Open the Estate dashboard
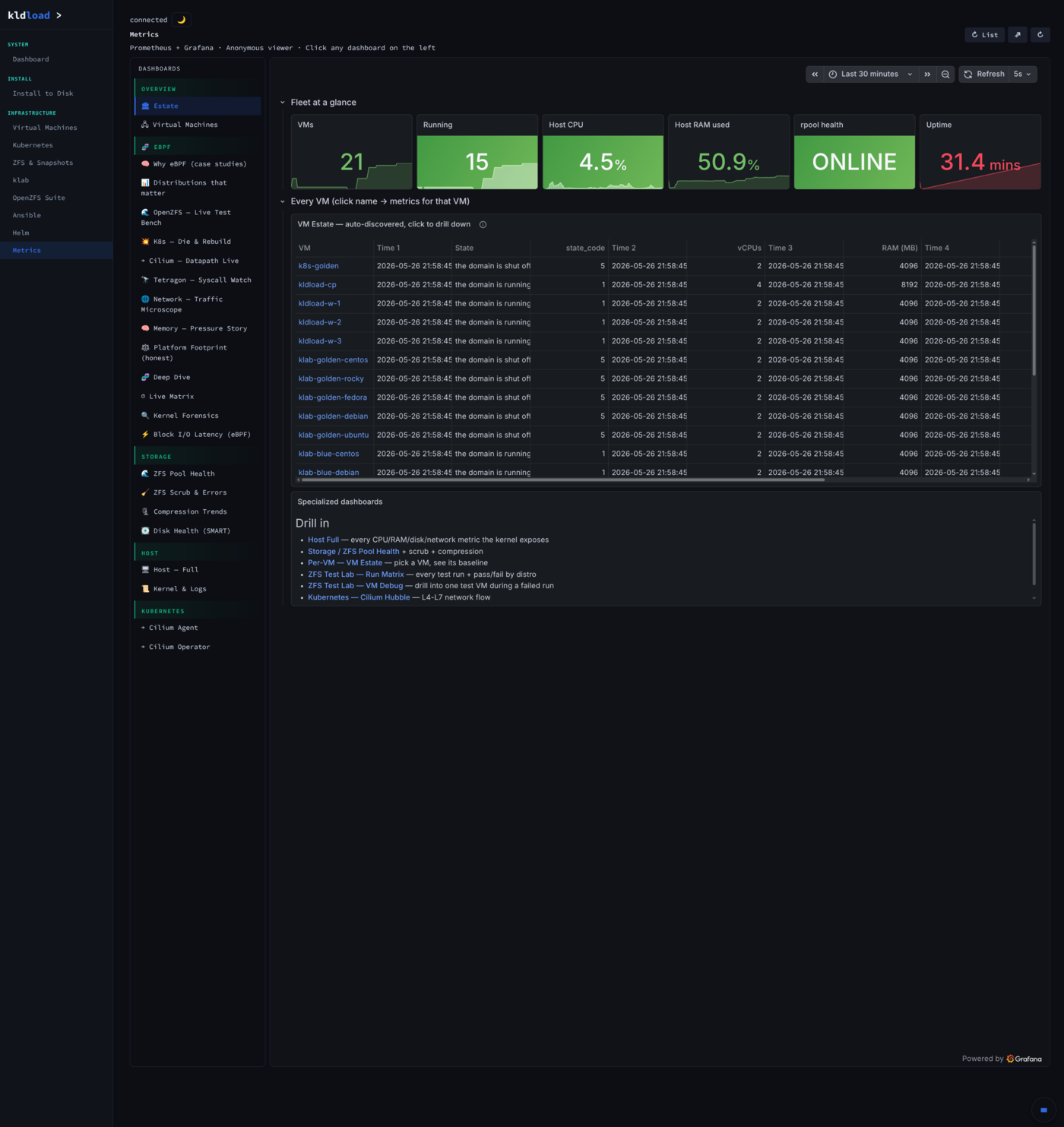This screenshot has width=1064, height=1127. pyautogui.click(x=198, y=106)
